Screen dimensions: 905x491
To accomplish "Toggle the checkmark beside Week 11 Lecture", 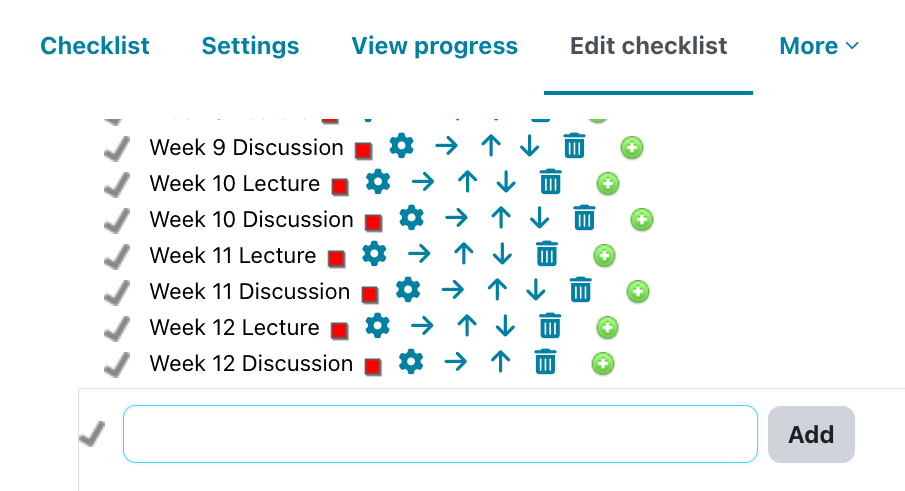I will coord(118,256).
